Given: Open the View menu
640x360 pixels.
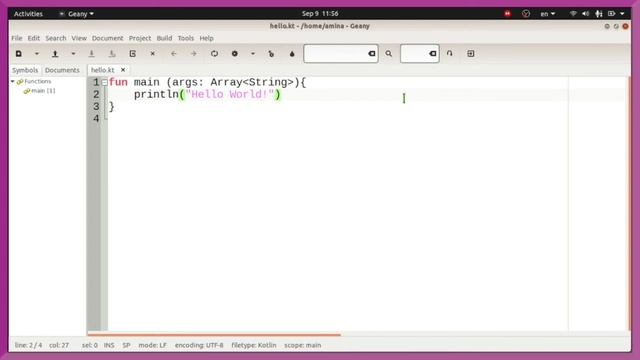Looking at the screenshot, I should click(79, 38).
